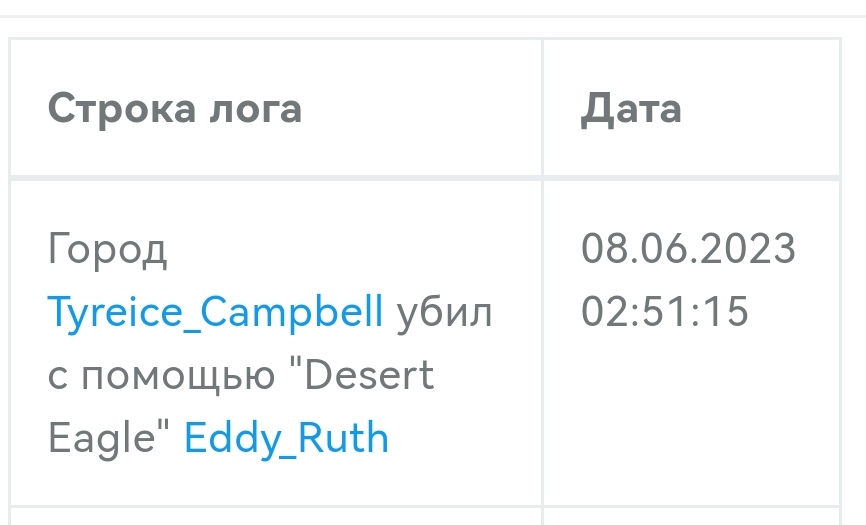Image resolution: width=866 pixels, height=525 pixels.
Task: Select the date 08.06.2023
Action: 688,249
